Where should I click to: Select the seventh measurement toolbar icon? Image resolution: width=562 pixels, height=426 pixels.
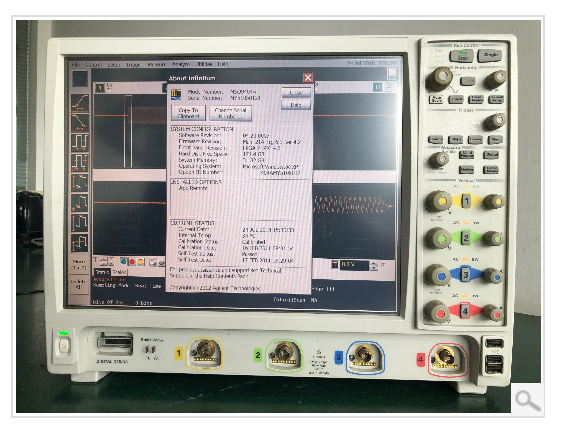80,222
